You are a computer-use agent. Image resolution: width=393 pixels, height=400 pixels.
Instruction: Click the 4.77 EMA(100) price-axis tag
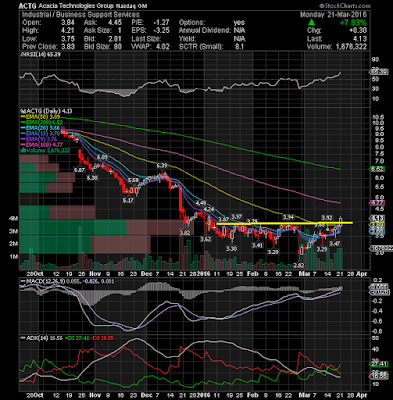(378, 203)
